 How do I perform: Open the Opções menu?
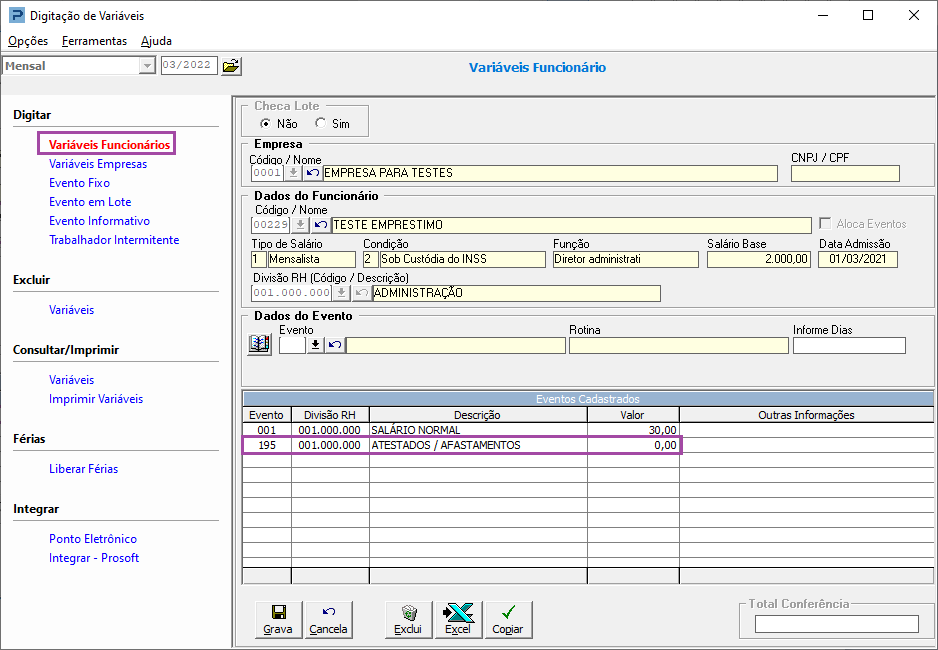[28, 41]
